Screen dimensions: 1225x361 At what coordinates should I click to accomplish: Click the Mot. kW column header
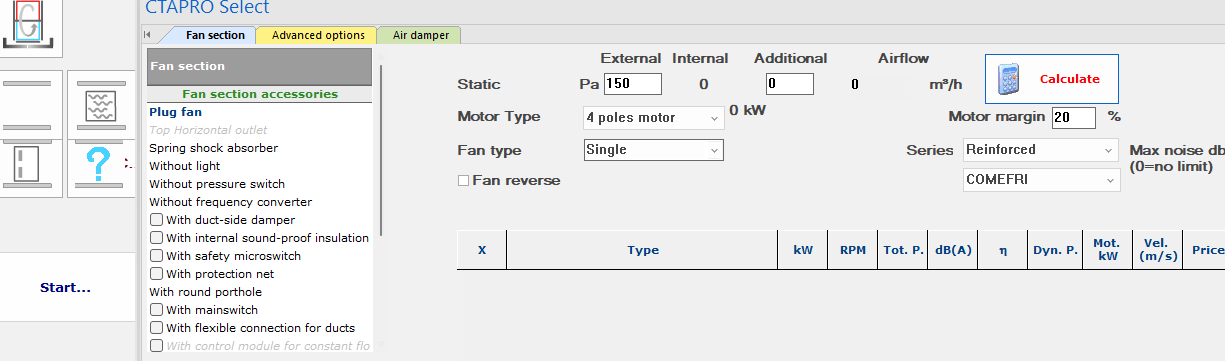click(x=1106, y=250)
